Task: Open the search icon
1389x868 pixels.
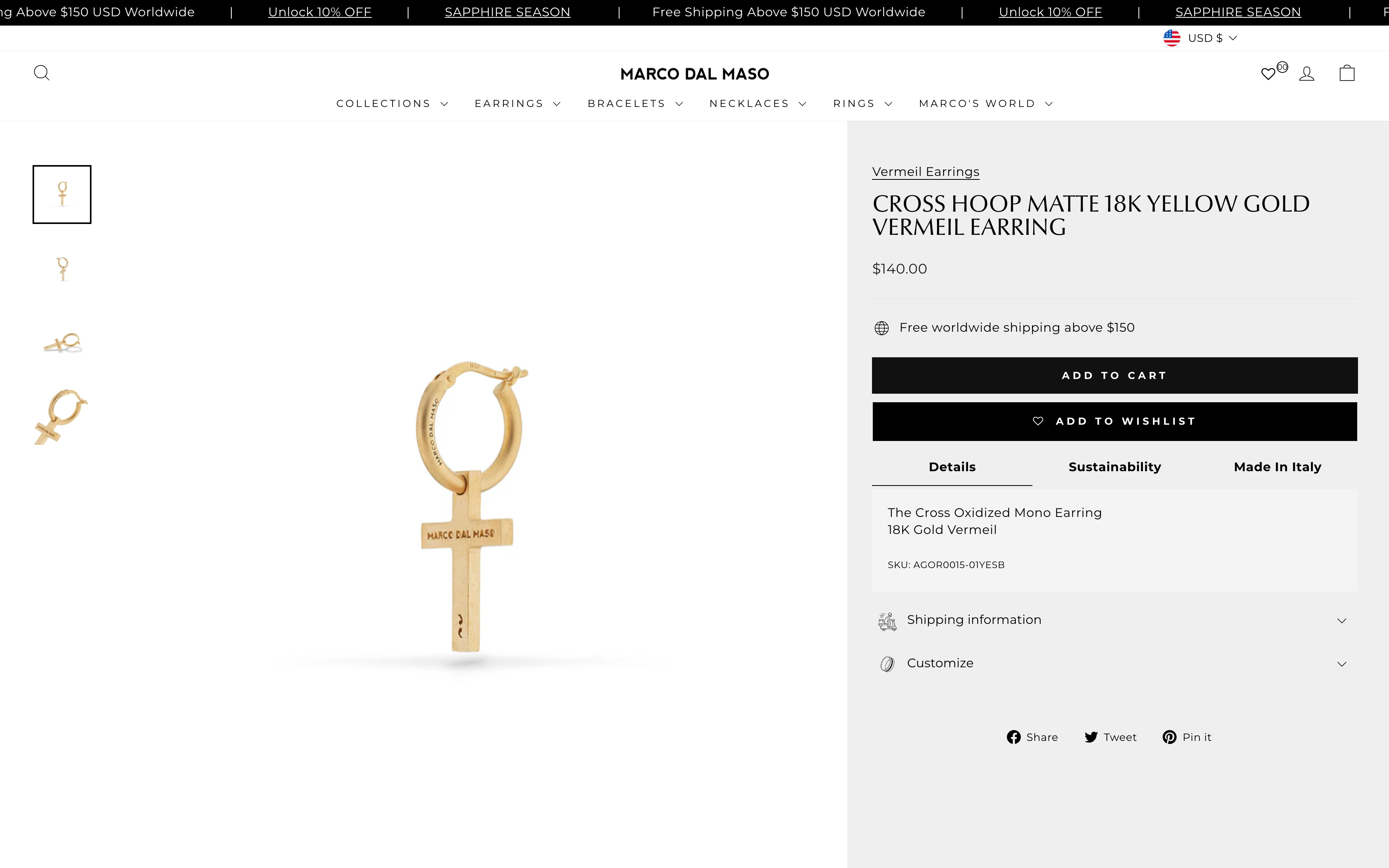Action: tap(42, 73)
